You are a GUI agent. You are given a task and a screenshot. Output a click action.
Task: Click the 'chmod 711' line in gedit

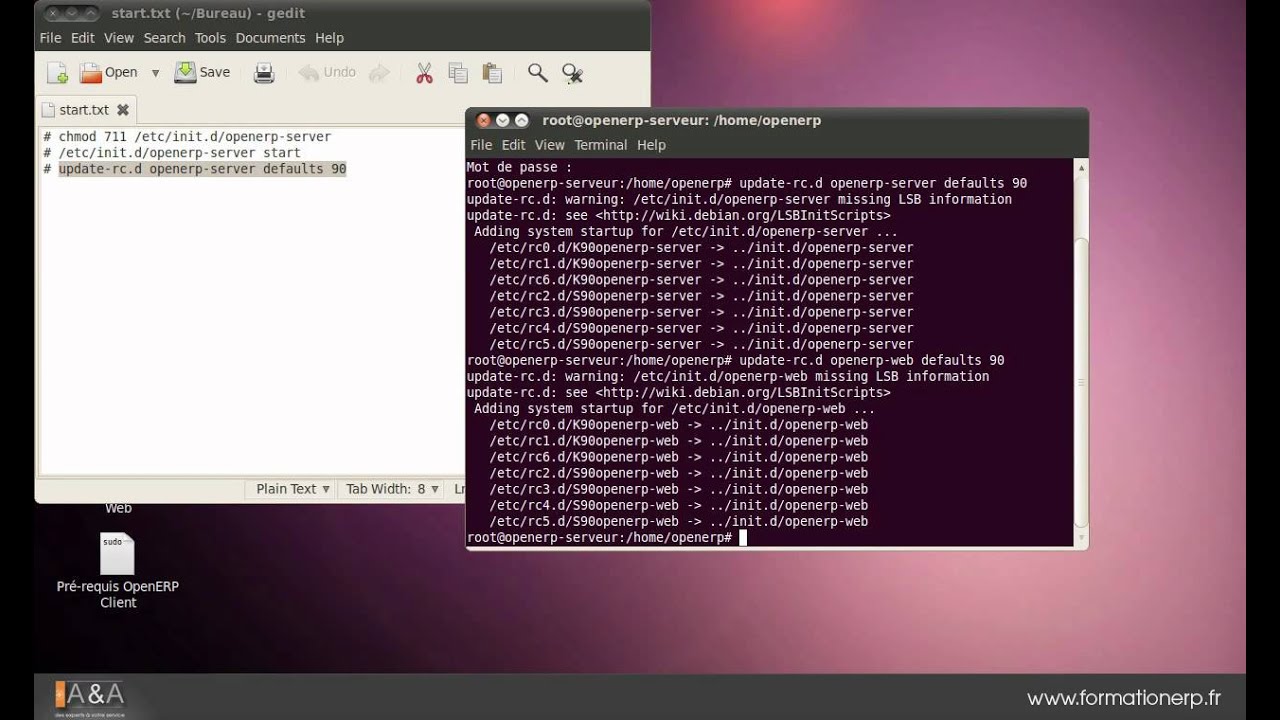point(186,136)
